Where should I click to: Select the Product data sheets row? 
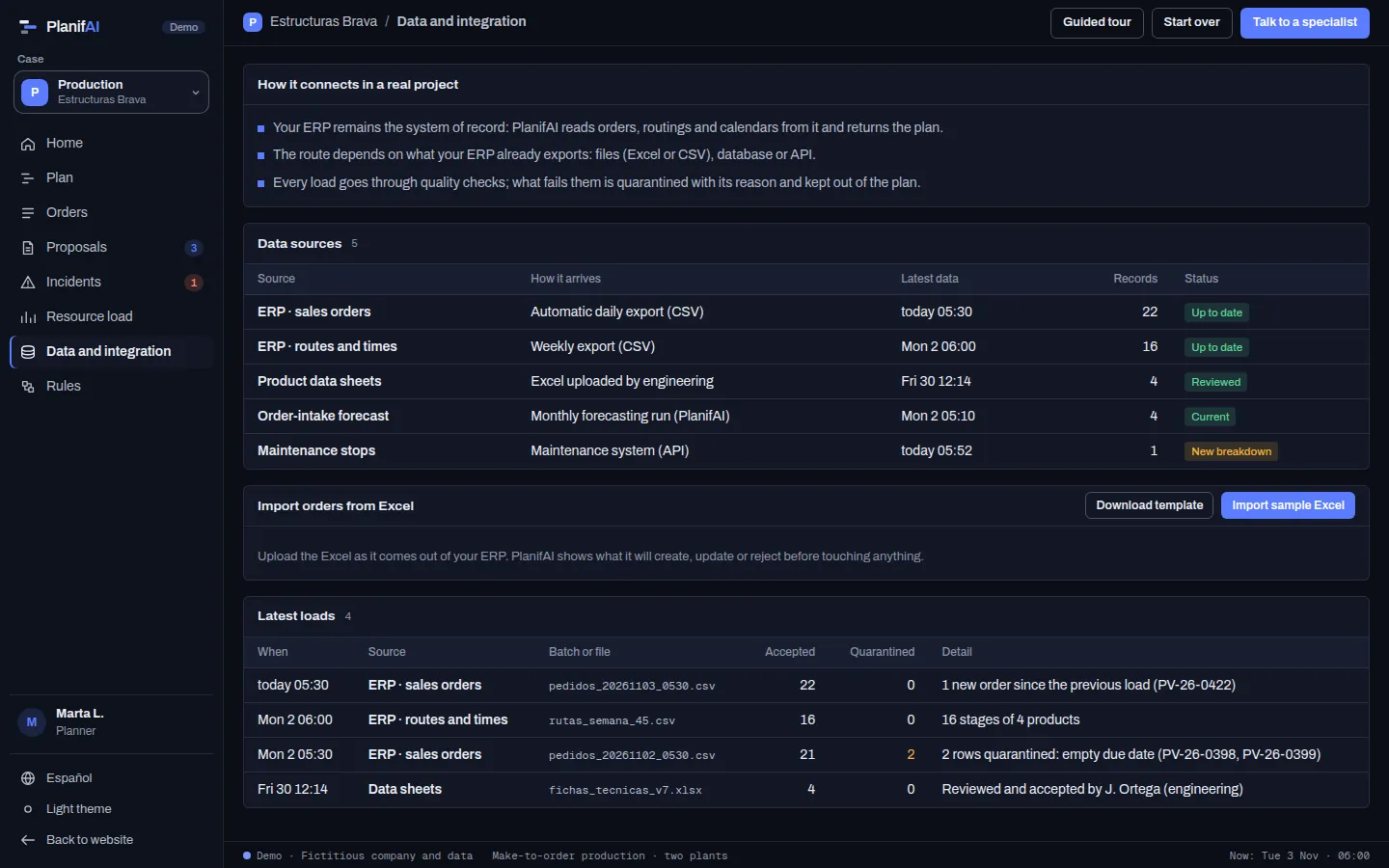point(805,381)
